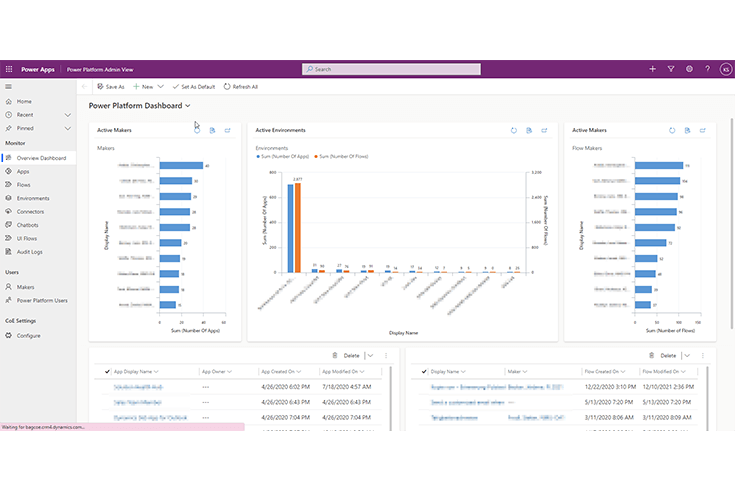This screenshot has width=735, height=492.
Task: Open the Flow Created On column menu
Action: (x=623, y=372)
